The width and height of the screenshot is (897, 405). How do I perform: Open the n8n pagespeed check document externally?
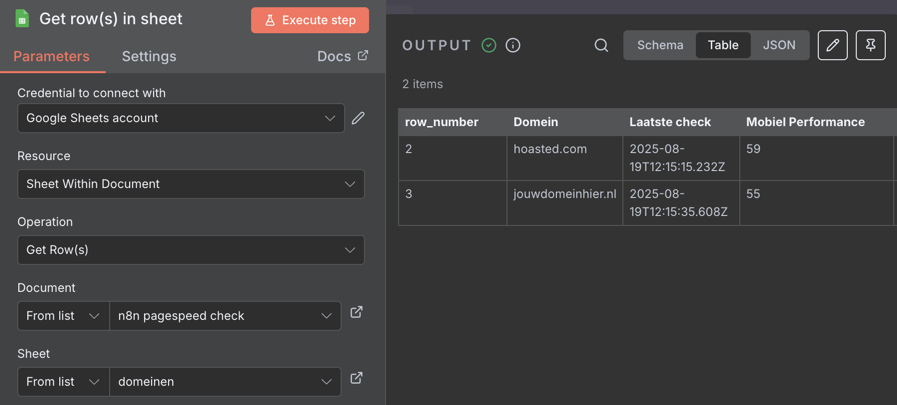[x=356, y=312]
